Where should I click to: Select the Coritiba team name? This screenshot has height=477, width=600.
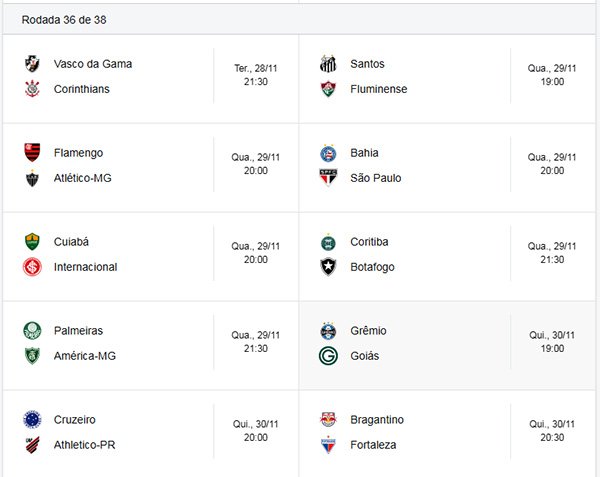369,242
